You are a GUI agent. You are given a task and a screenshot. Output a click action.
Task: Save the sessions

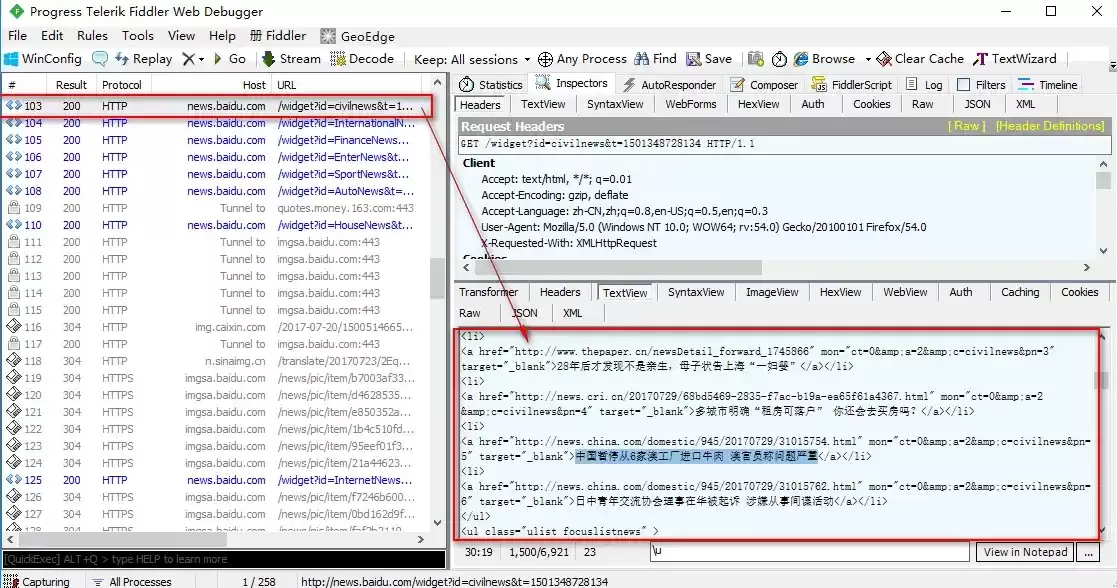(x=709, y=59)
